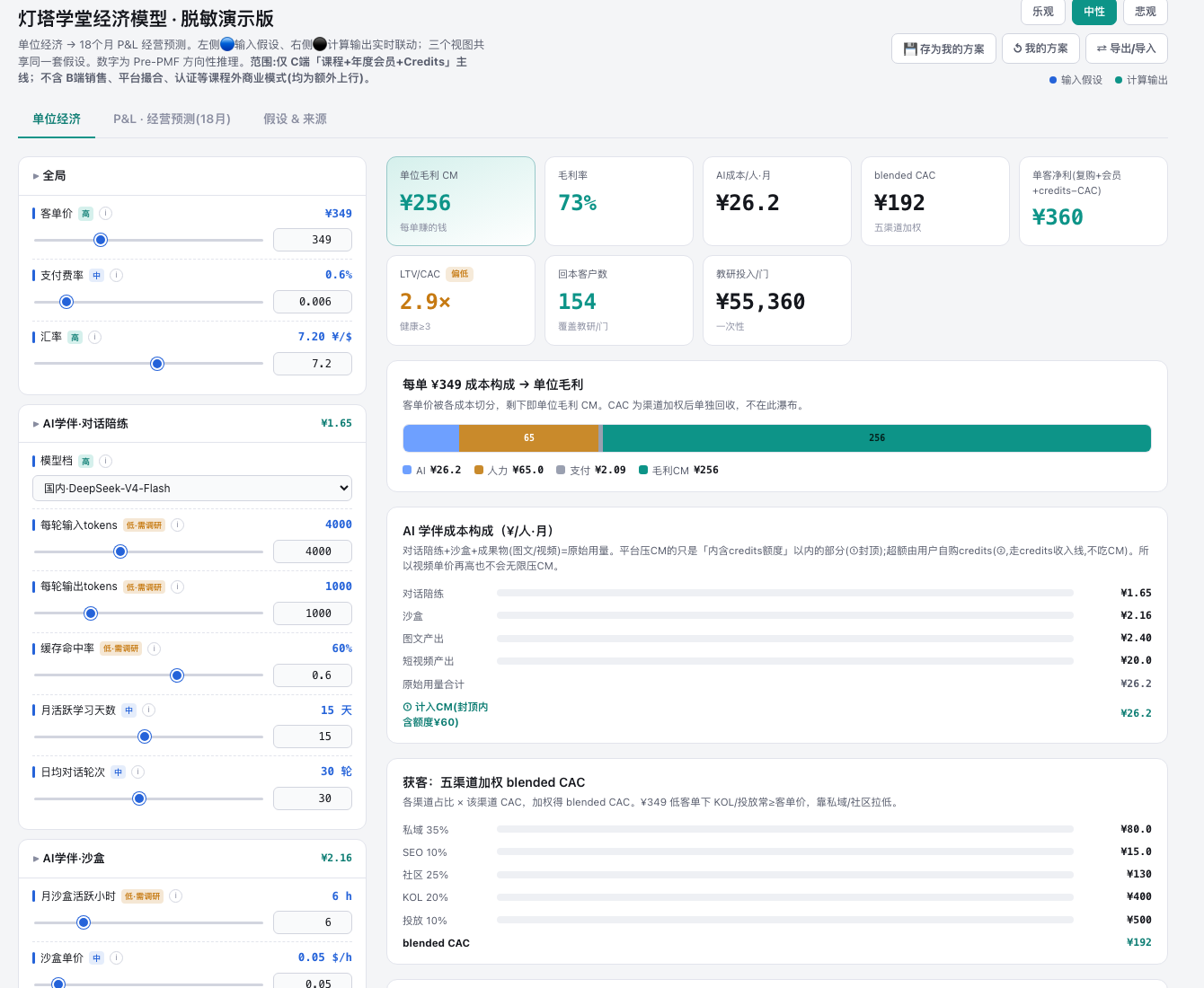
Task: Click the blended CAC ¥192 card
Action: pyautogui.click(x=935, y=201)
